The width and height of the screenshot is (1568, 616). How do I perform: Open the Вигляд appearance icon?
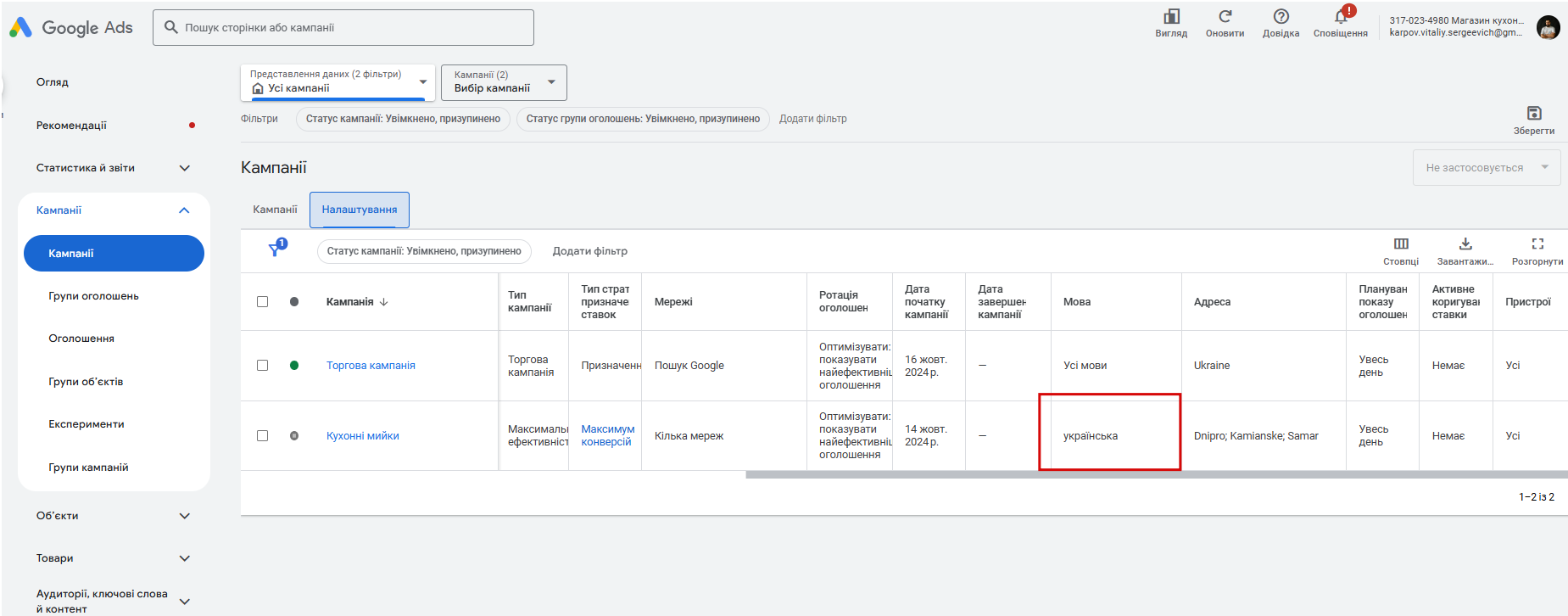(x=1171, y=17)
